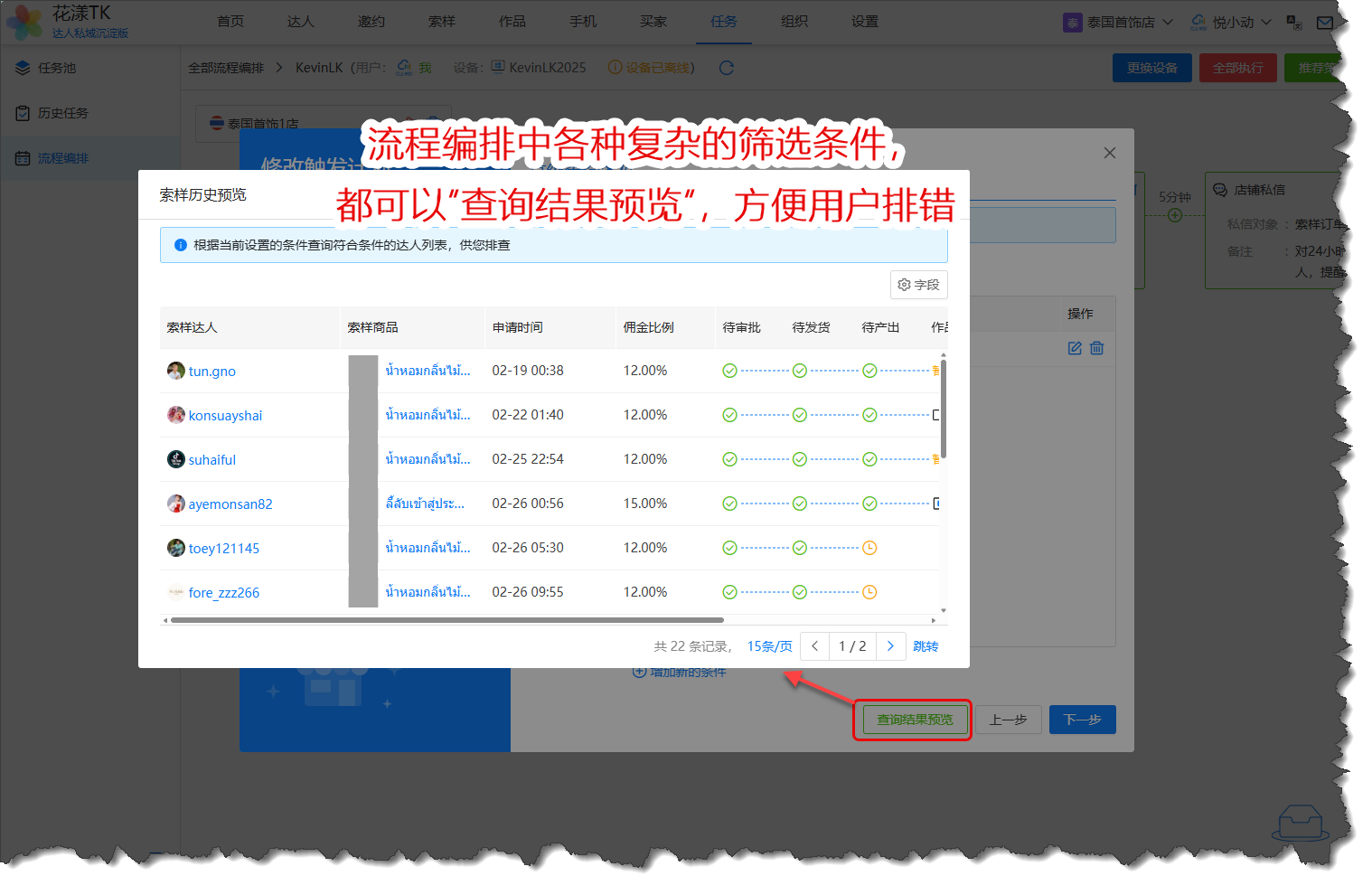This screenshot has width=1372, height=885.
Task: Click the translate language icon in header
Action: tap(1294, 23)
